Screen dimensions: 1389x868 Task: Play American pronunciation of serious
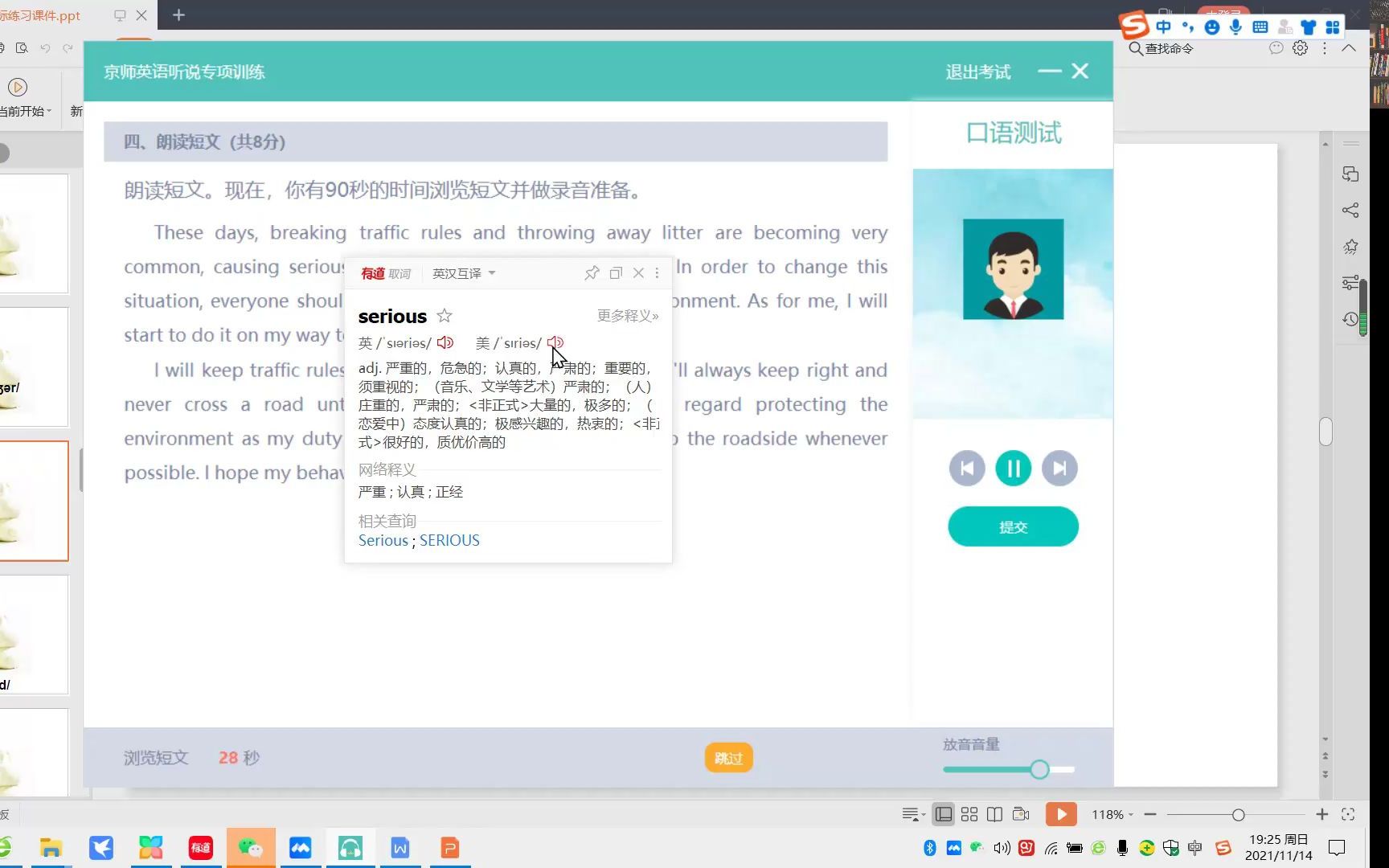[x=555, y=343]
